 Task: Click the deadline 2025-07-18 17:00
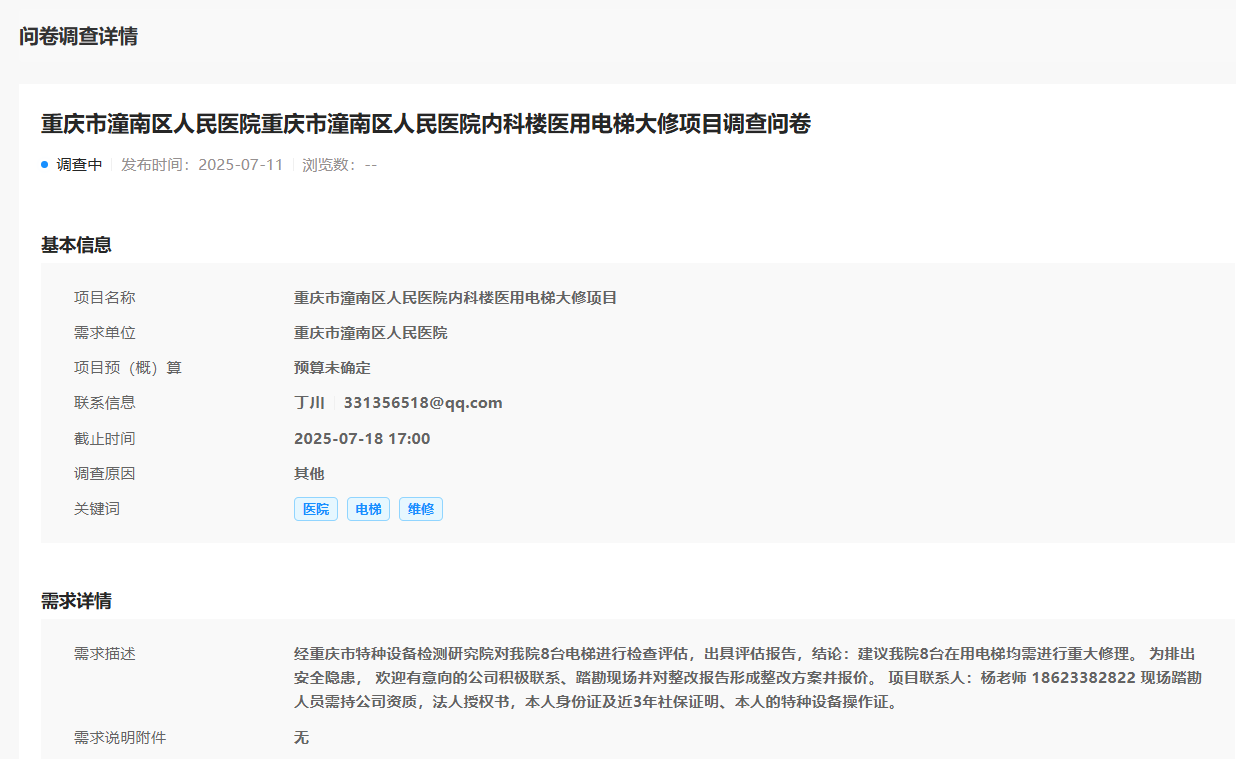362,438
